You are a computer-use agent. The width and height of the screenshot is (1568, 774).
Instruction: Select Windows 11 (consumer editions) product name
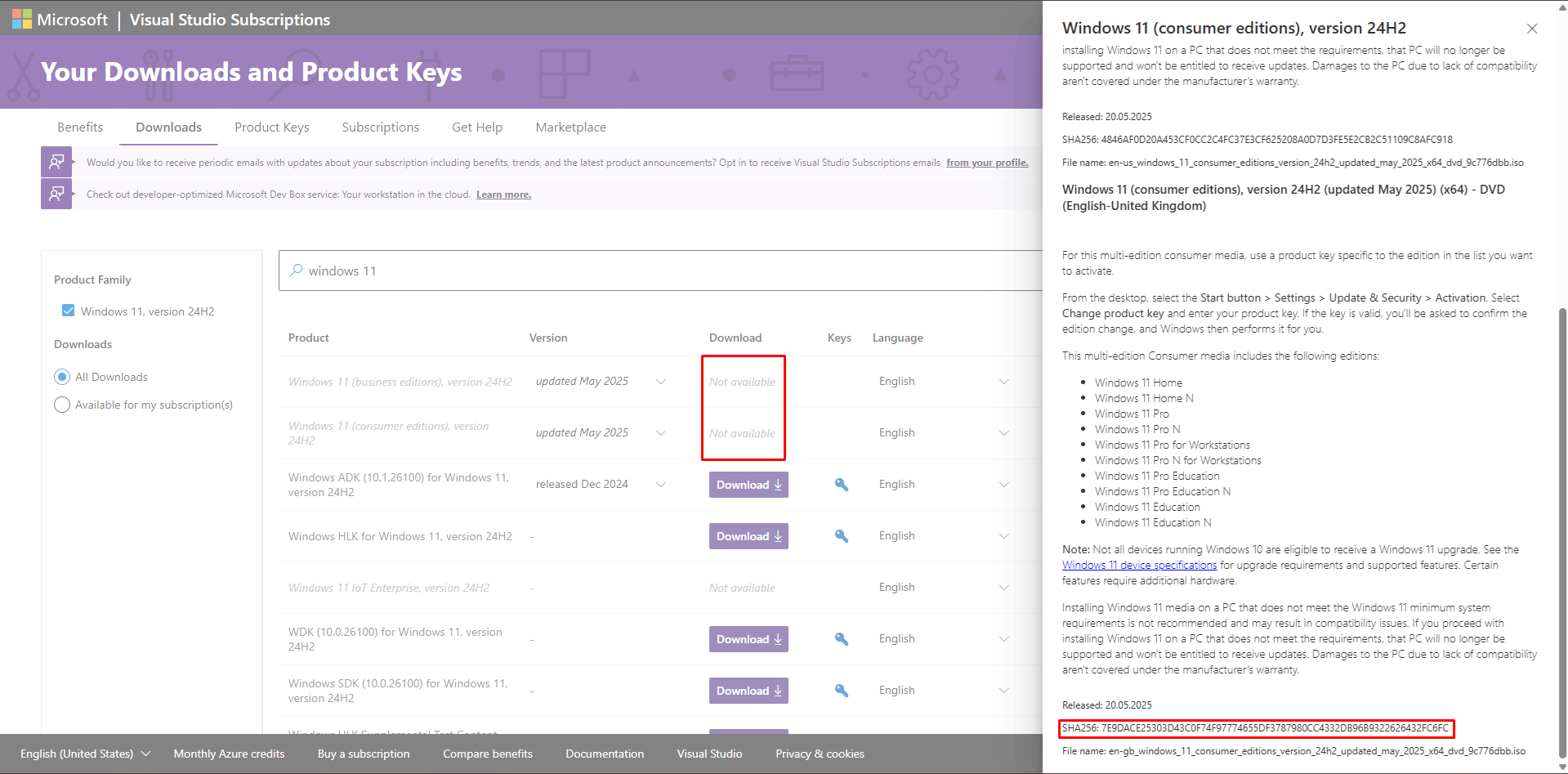point(389,433)
